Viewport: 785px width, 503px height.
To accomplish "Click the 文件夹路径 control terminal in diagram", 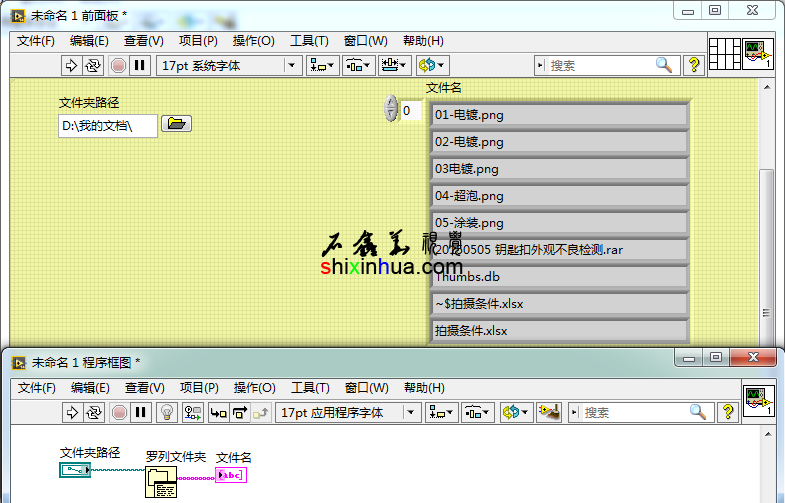I will (75, 470).
